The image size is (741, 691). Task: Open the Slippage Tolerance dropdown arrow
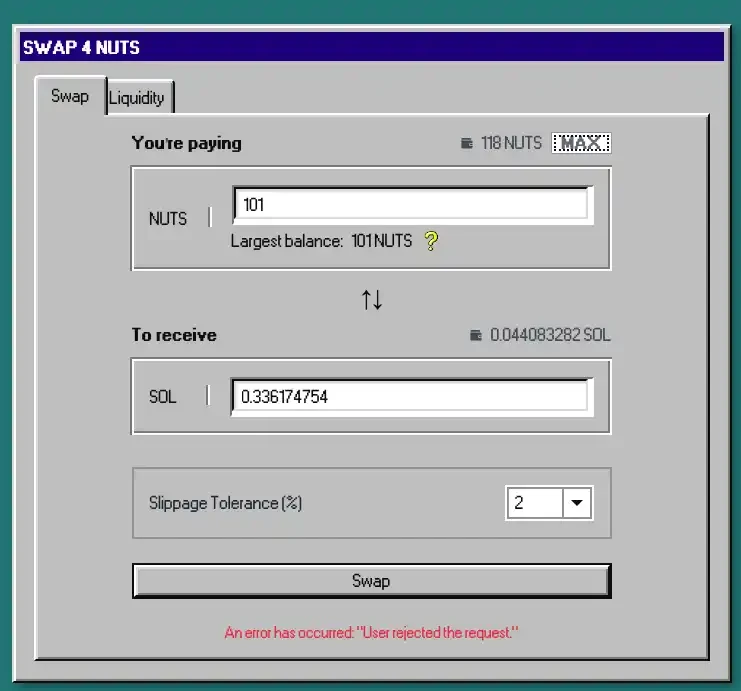[577, 503]
